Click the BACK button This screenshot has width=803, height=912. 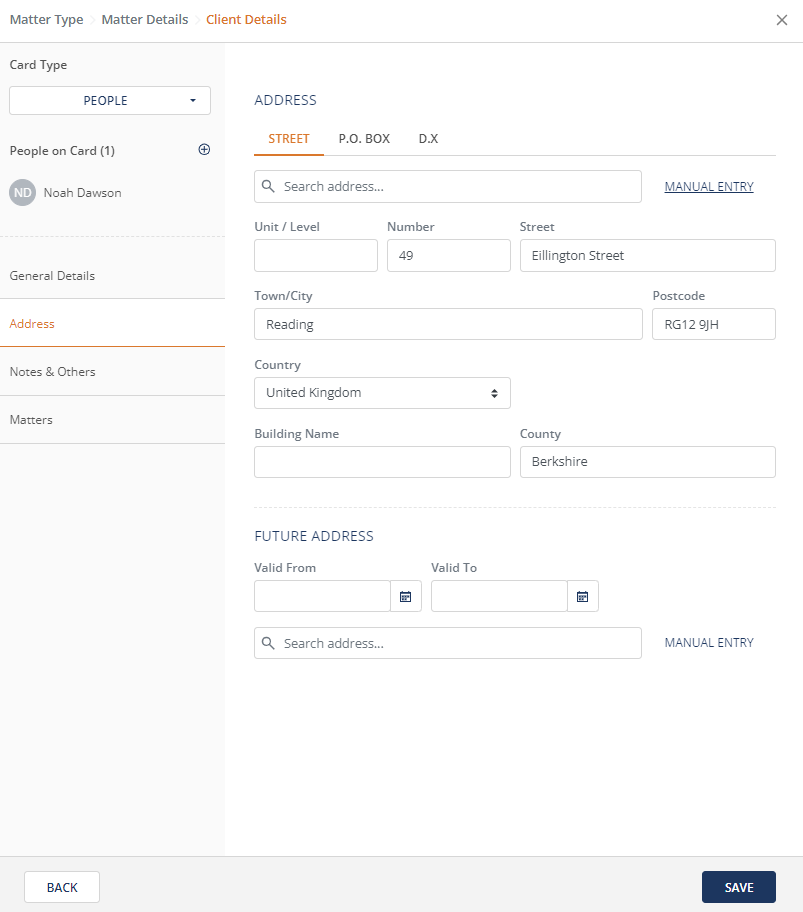[62, 887]
